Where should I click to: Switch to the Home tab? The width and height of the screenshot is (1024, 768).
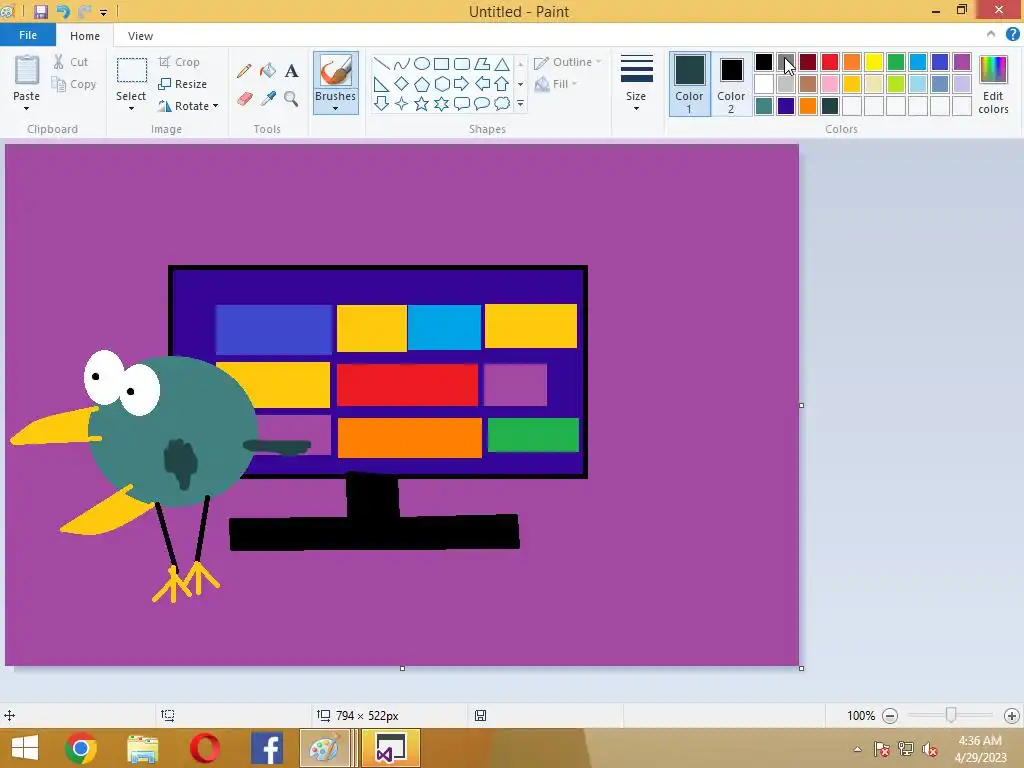[x=85, y=36]
